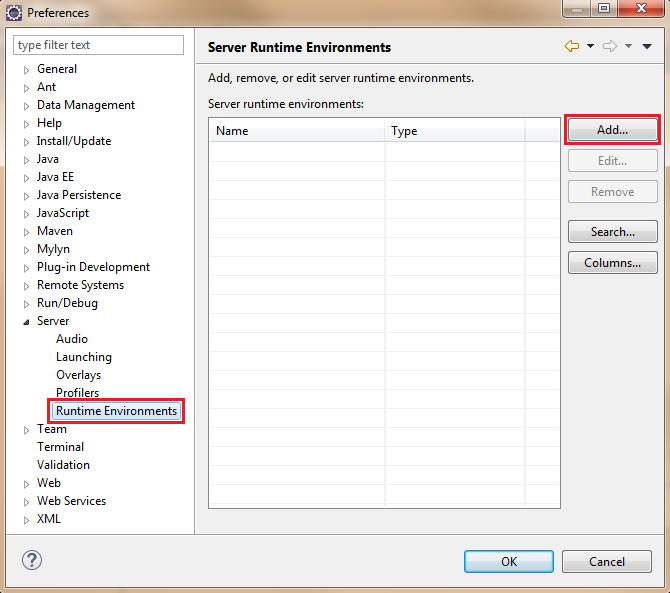Expand the Ant preferences node
Viewport: 670px width, 593px height.
(x=26, y=88)
